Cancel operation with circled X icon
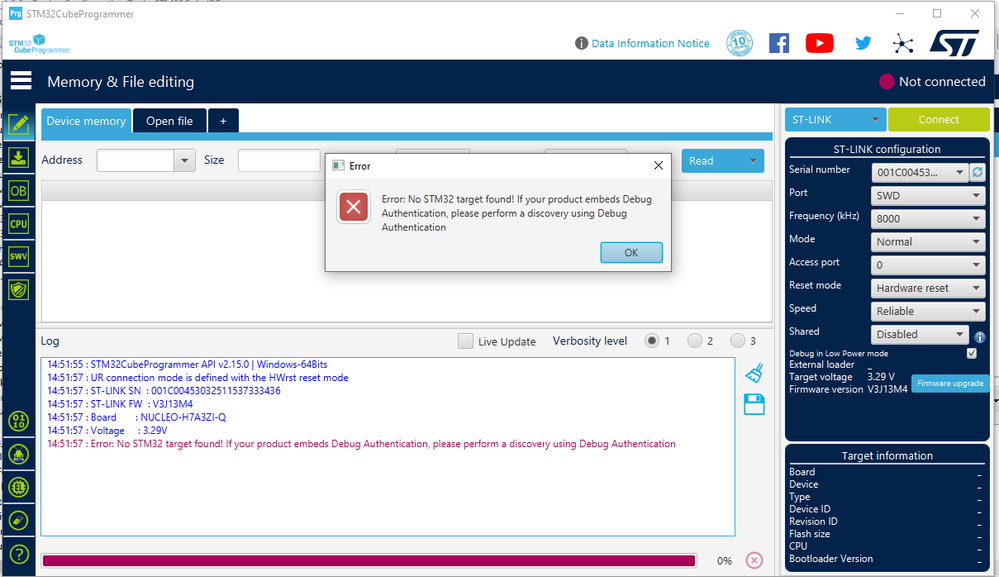The width and height of the screenshot is (999, 577). (754, 560)
